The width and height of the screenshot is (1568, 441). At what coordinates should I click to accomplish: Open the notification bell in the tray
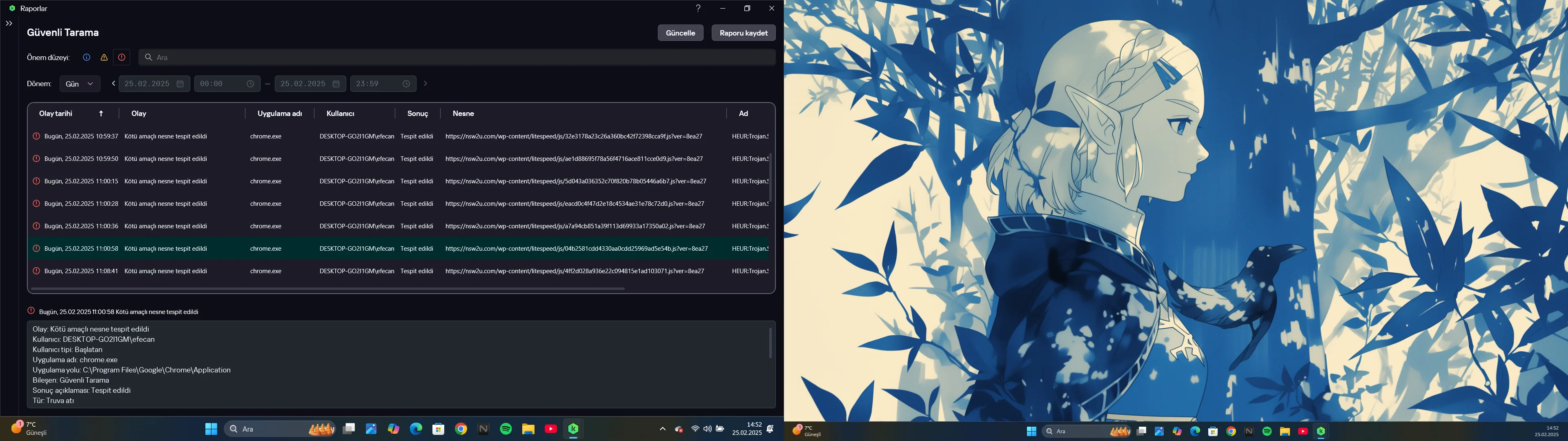pos(770,429)
